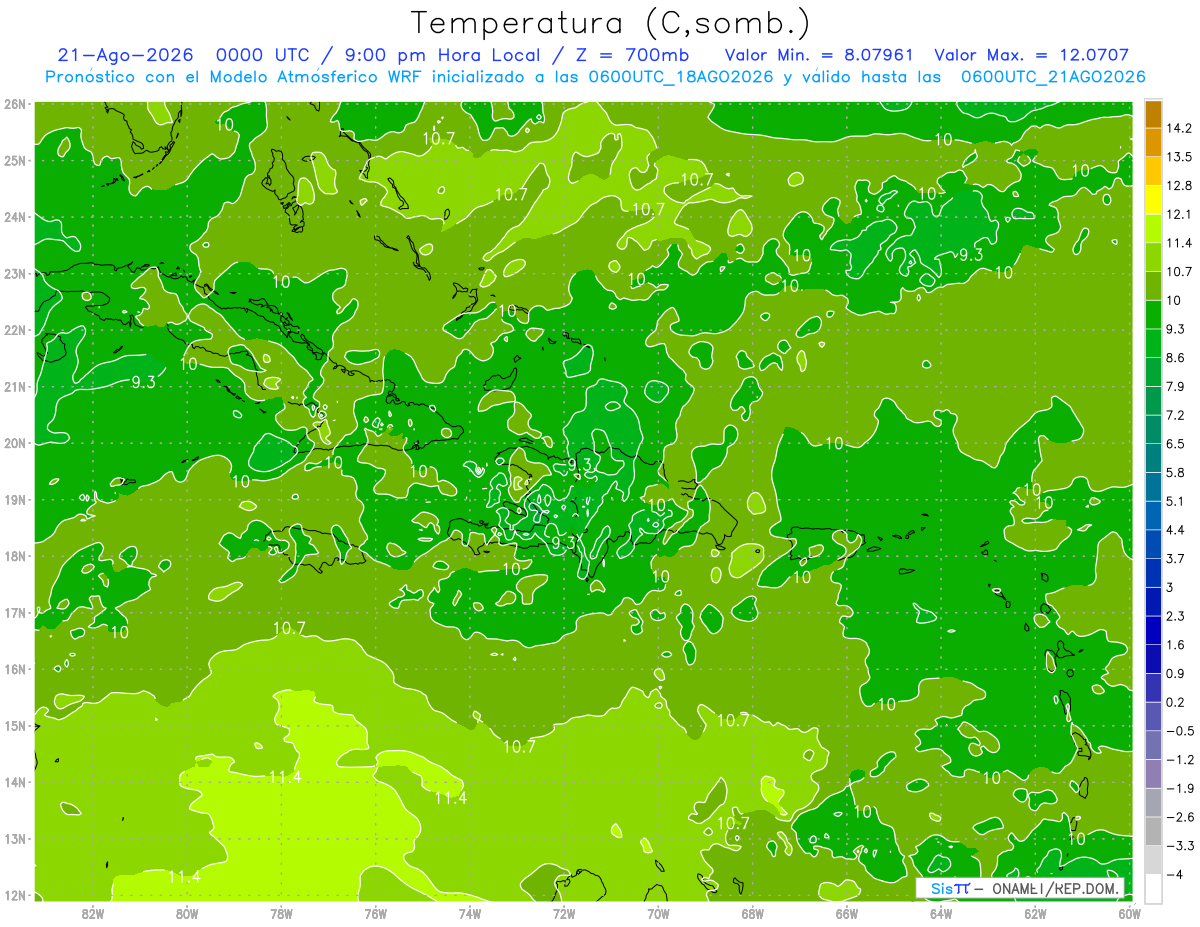Click the 18N latitude axis label

pos(15,556)
